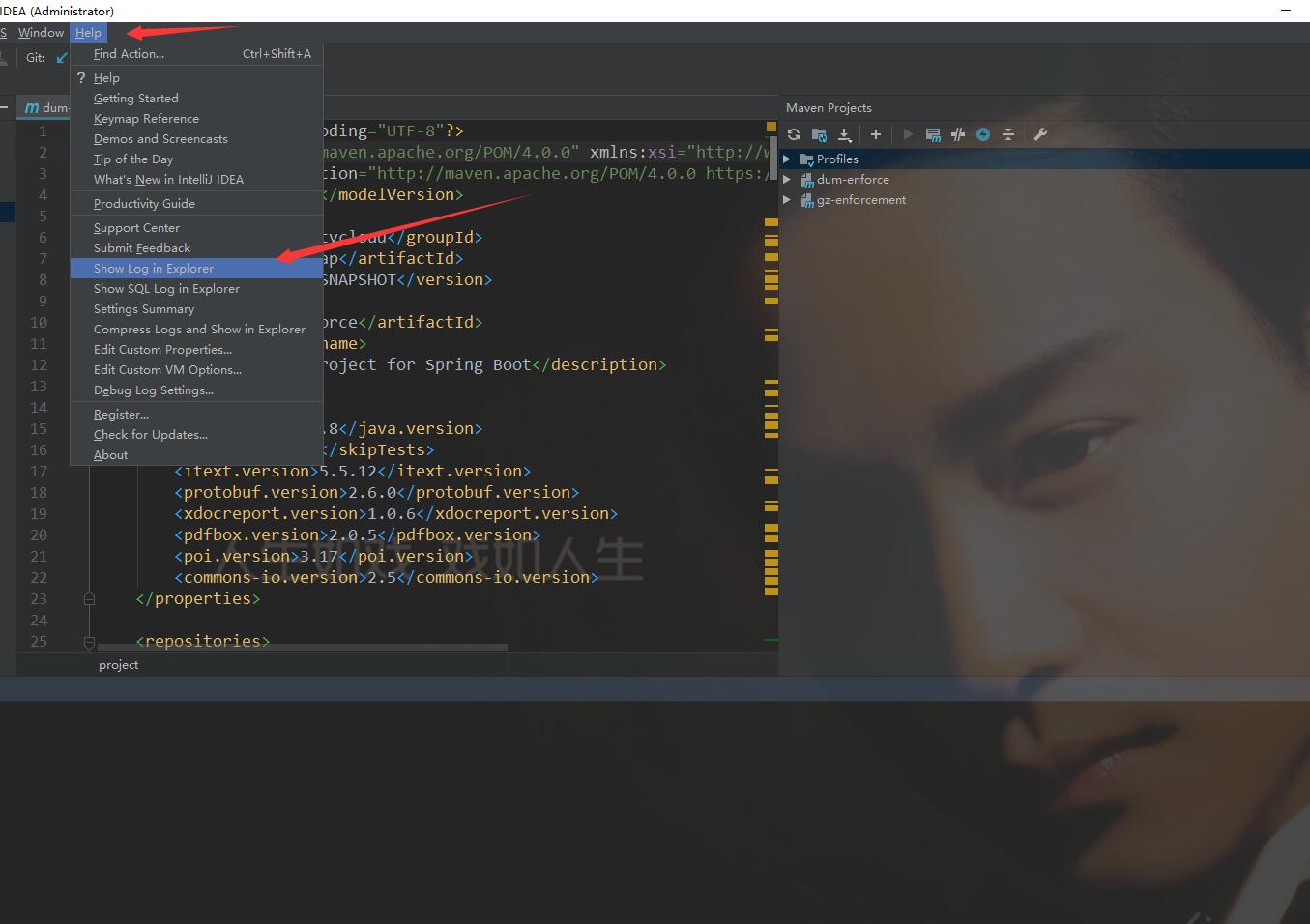Toggle Skip Tests mode in Maven toolbar
Image resolution: width=1310 pixels, height=924 pixels.
(958, 134)
